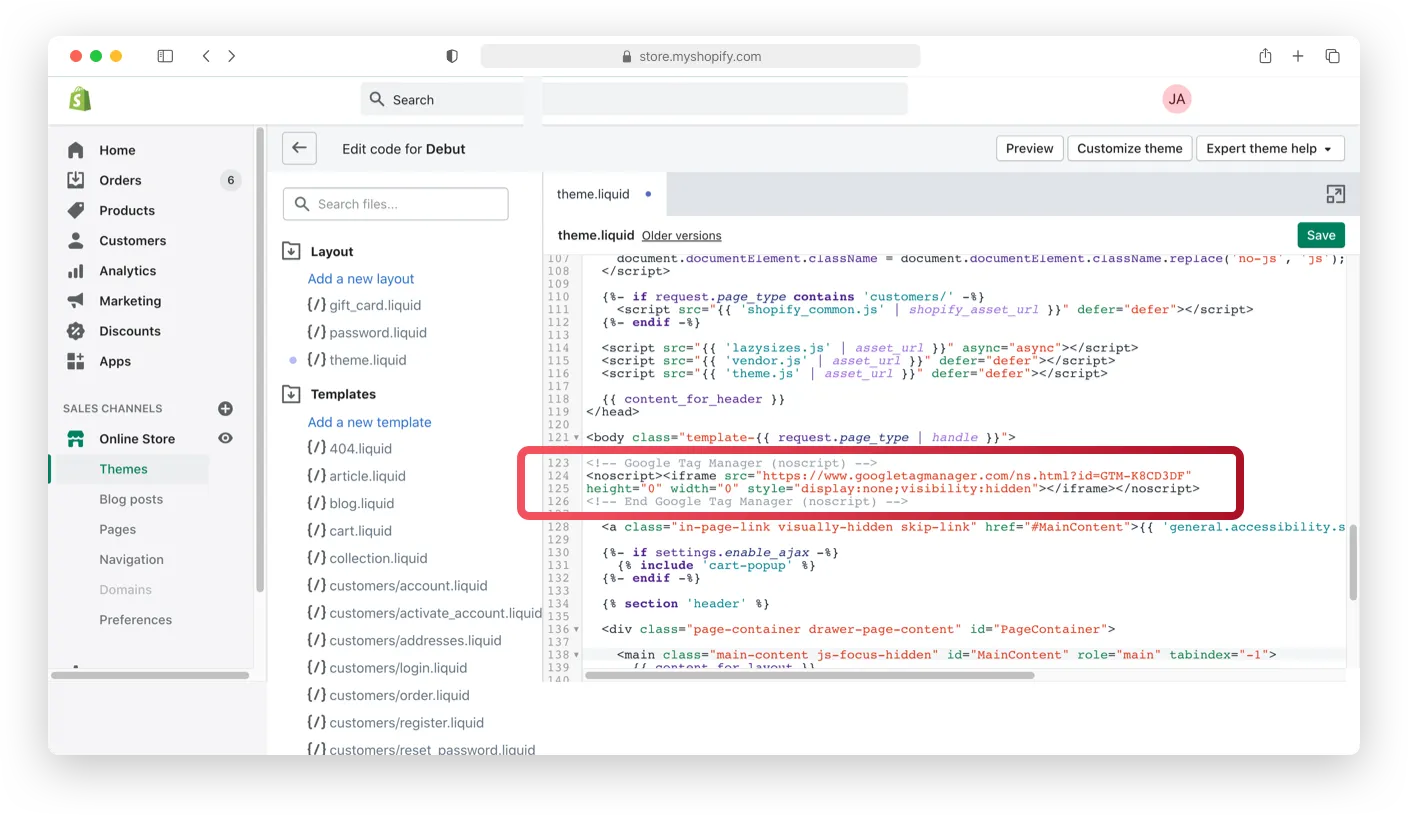The width and height of the screenshot is (1408, 815).
Task: View Online Store via eye icon
Action: [225, 438]
